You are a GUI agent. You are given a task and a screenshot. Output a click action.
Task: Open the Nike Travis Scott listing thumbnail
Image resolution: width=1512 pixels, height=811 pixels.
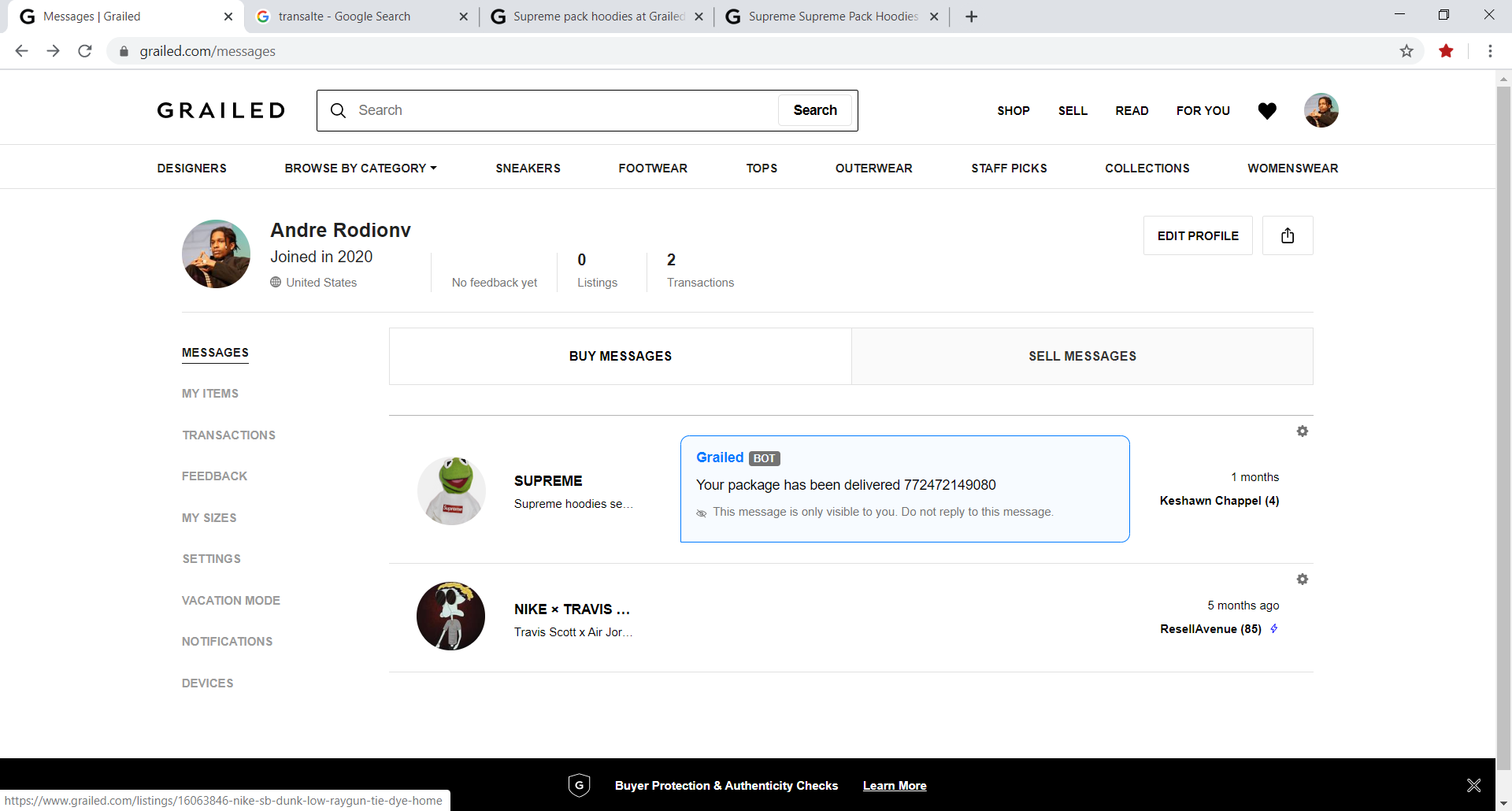point(451,616)
